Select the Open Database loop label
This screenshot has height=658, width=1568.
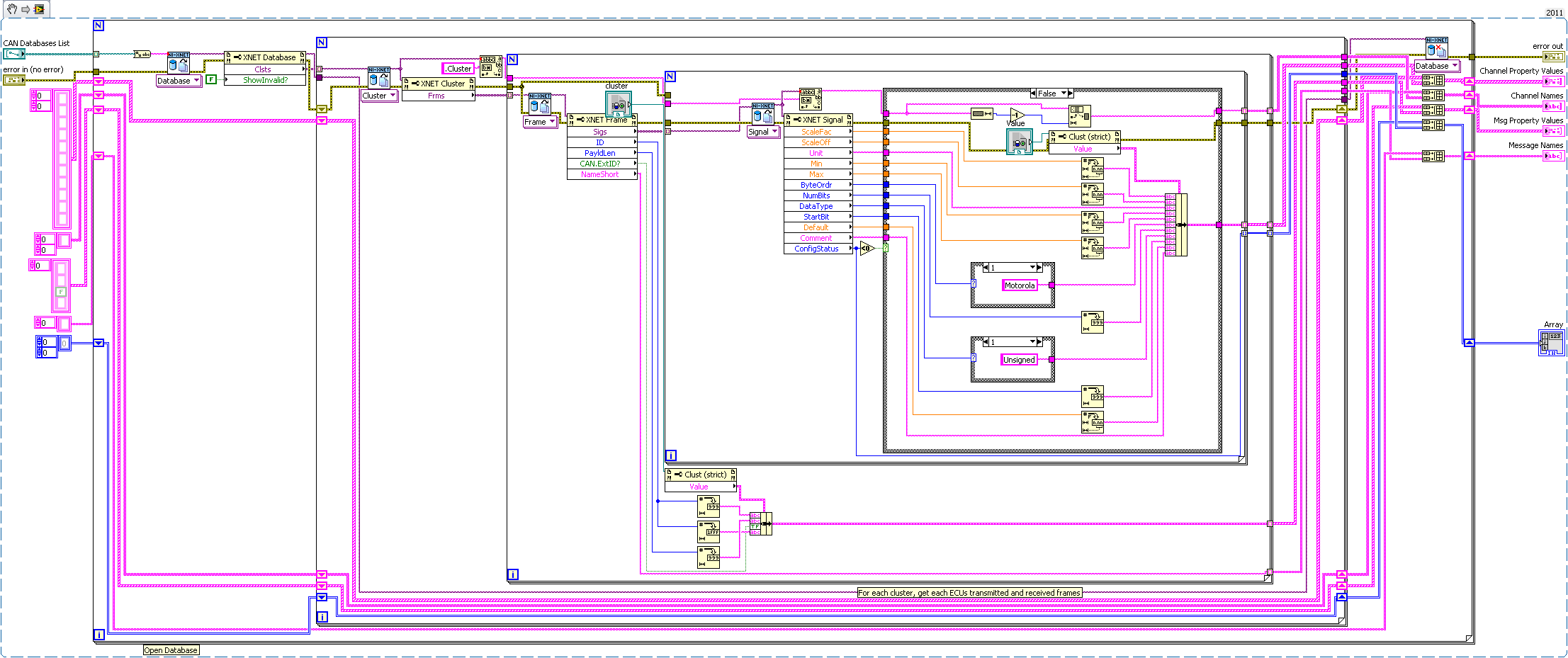(x=171, y=650)
